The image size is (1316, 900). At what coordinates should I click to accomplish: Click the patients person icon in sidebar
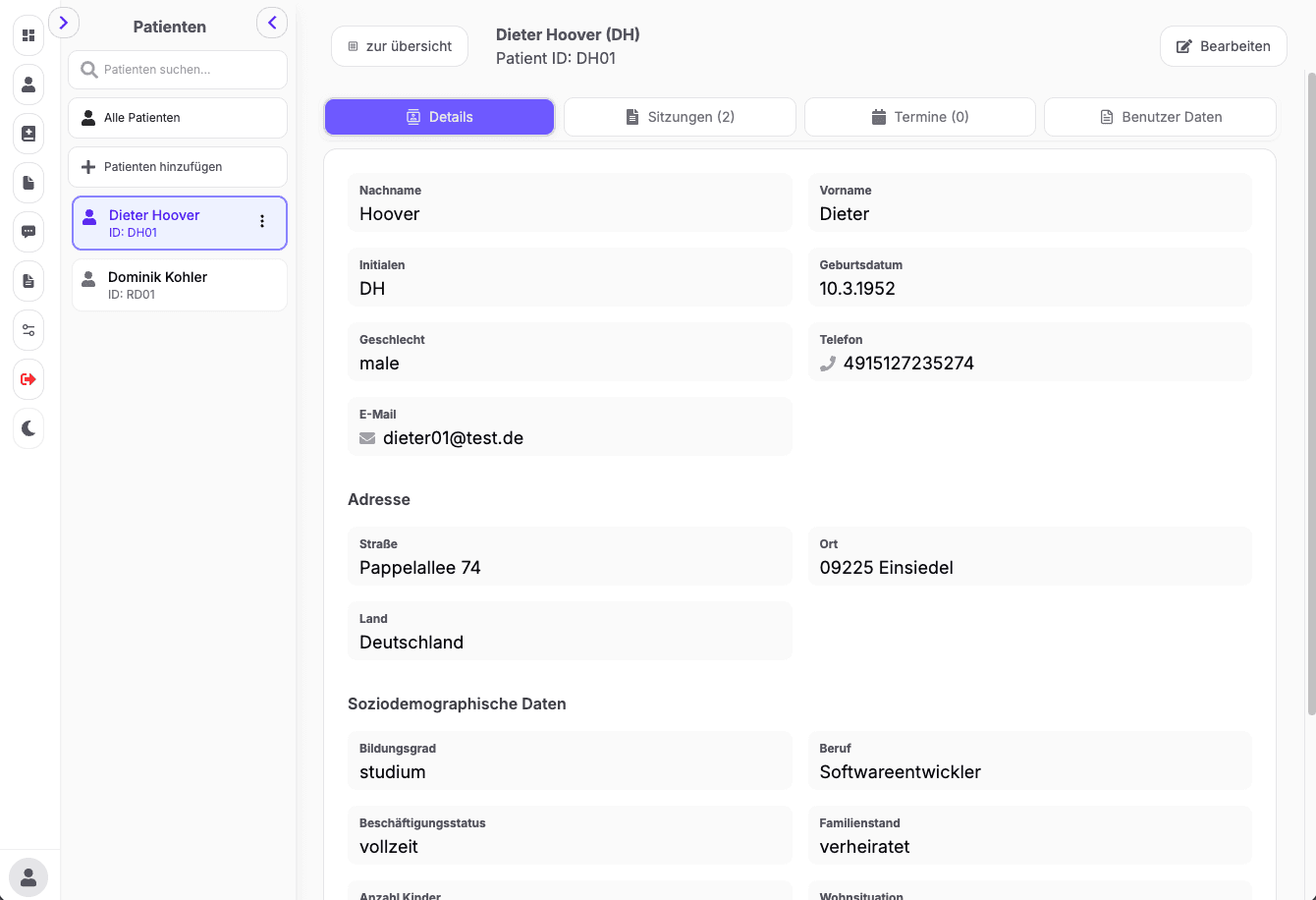28,84
